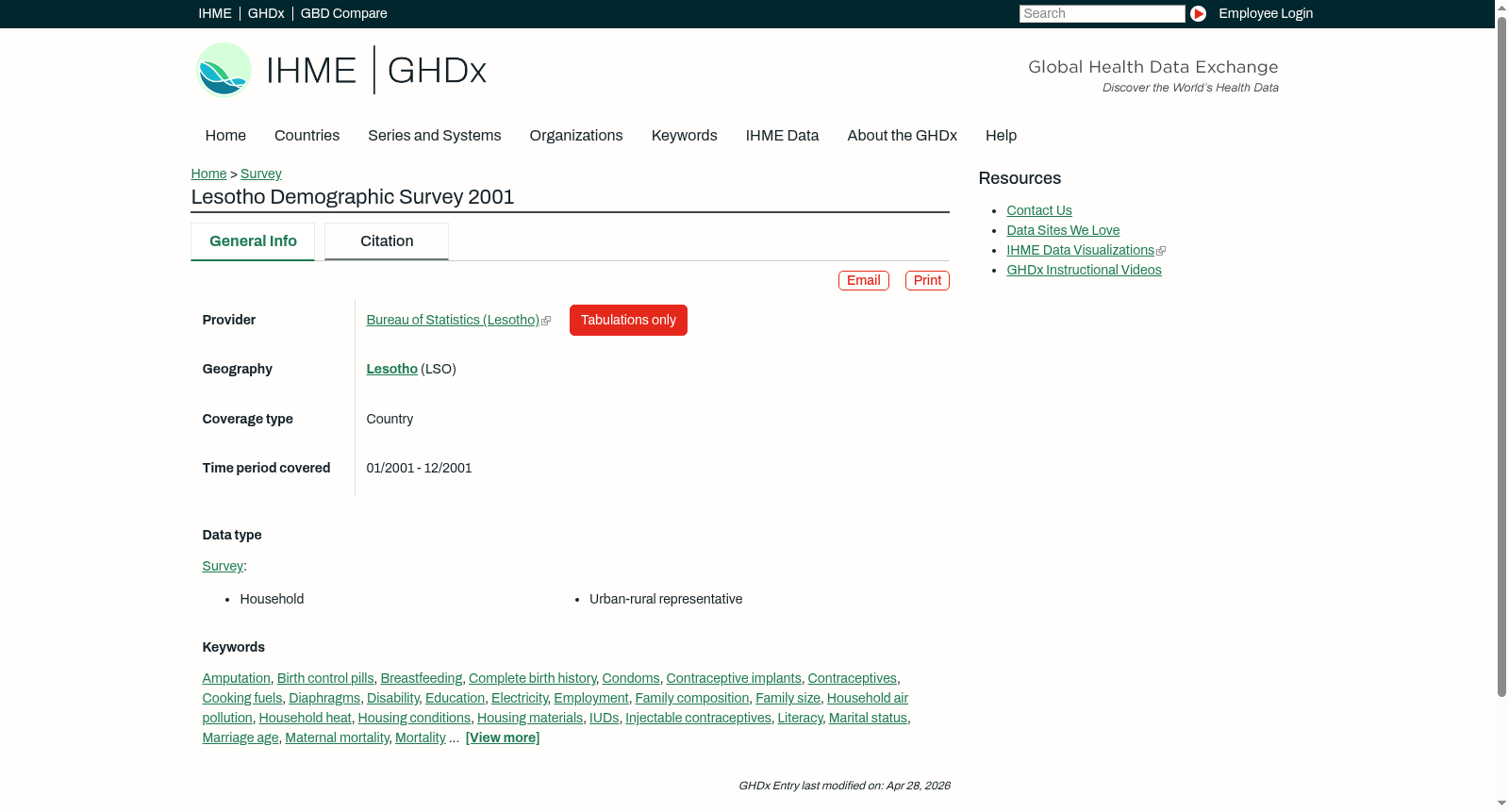Open GHDx Instructional Videos link

click(1084, 271)
